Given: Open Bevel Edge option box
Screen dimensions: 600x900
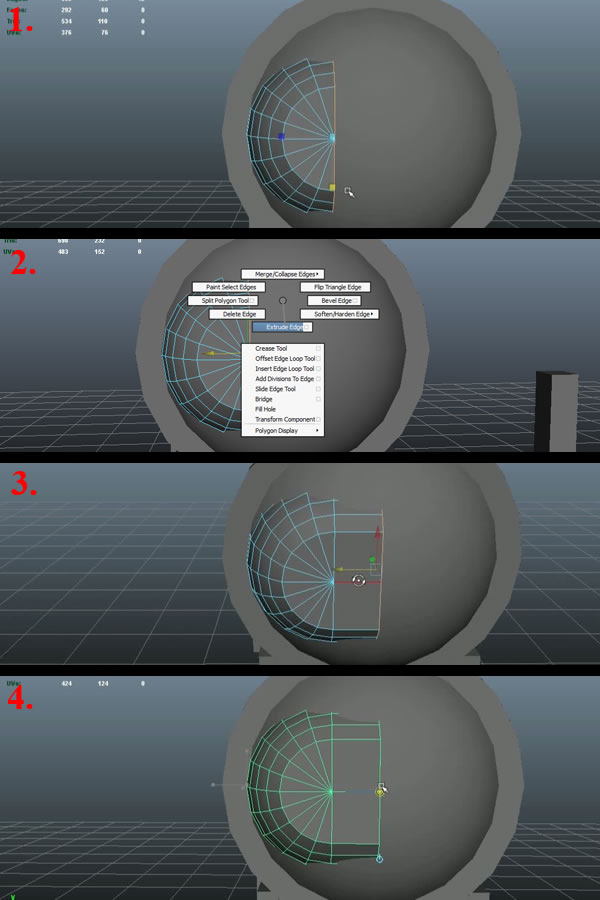Looking at the screenshot, I should pyautogui.click(x=355, y=300).
